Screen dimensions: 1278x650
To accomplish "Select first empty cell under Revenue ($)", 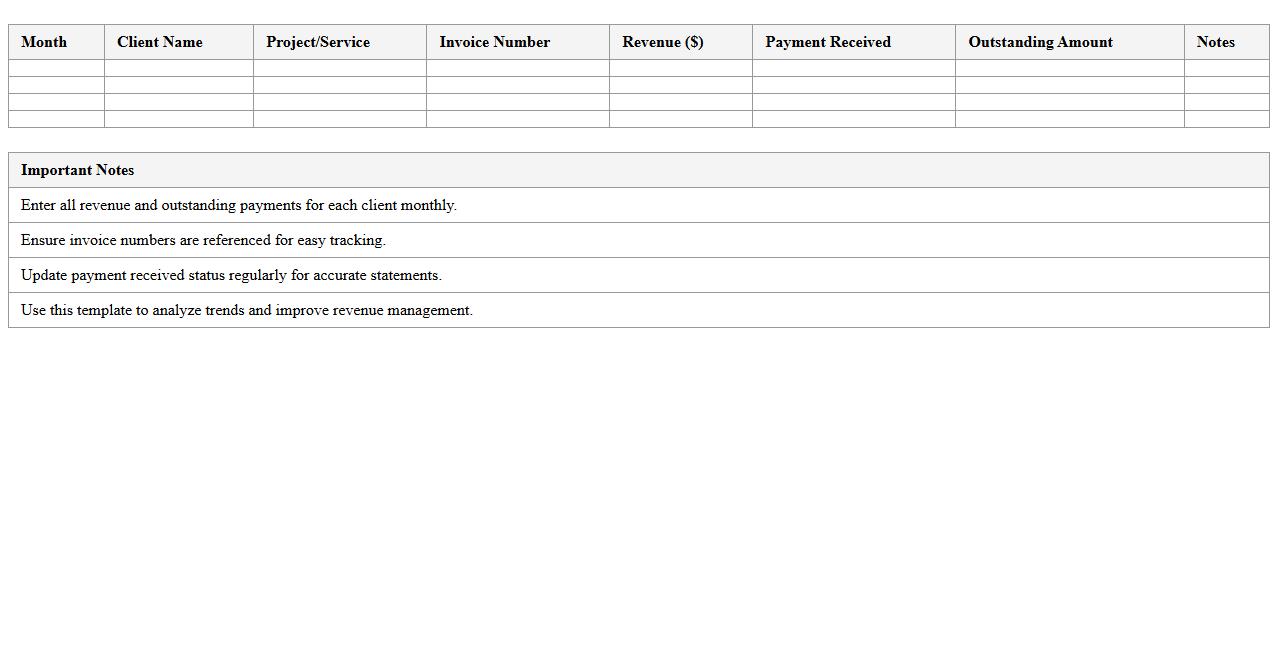I will click(681, 68).
